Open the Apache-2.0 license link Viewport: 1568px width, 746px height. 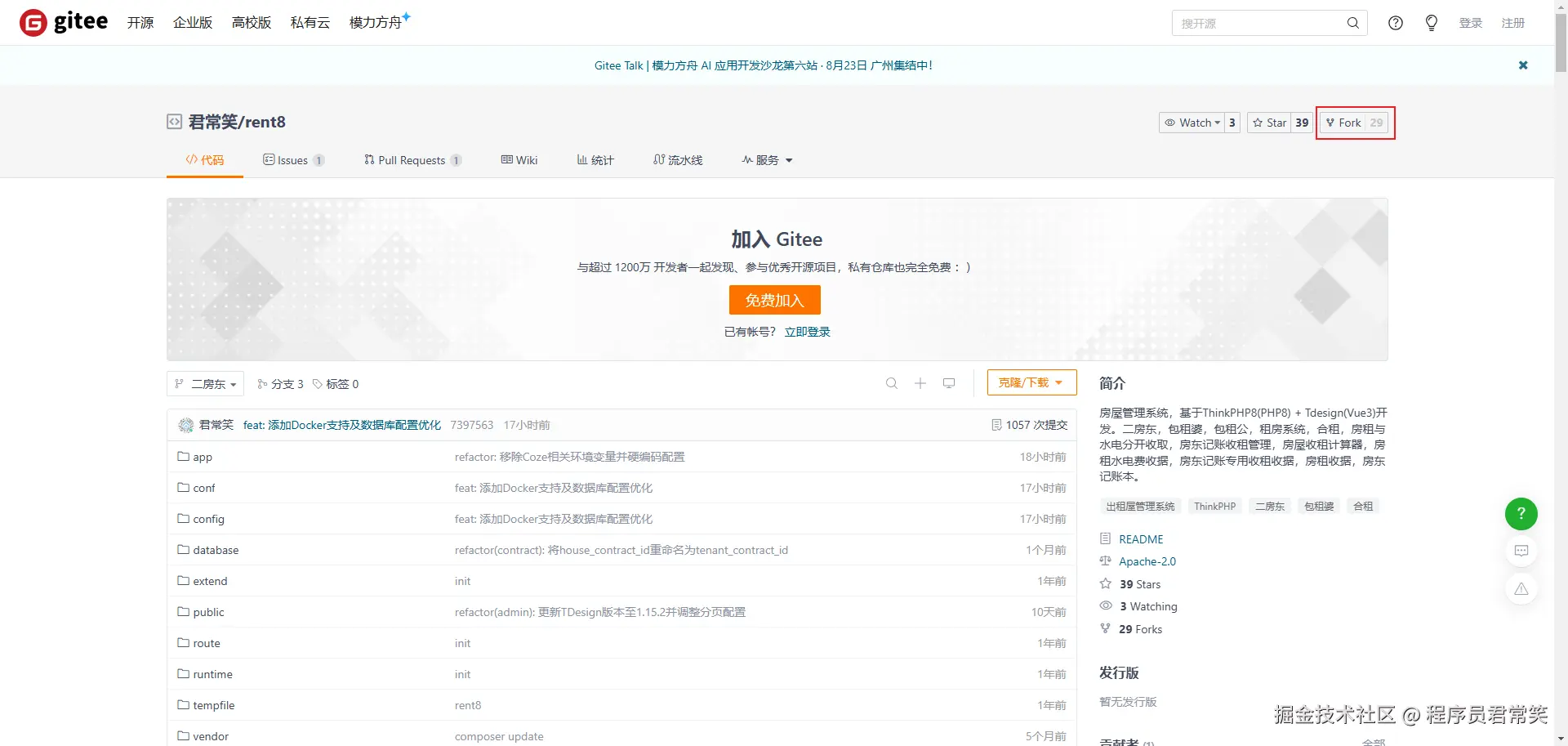pyautogui.click(x=1147, y=561)
